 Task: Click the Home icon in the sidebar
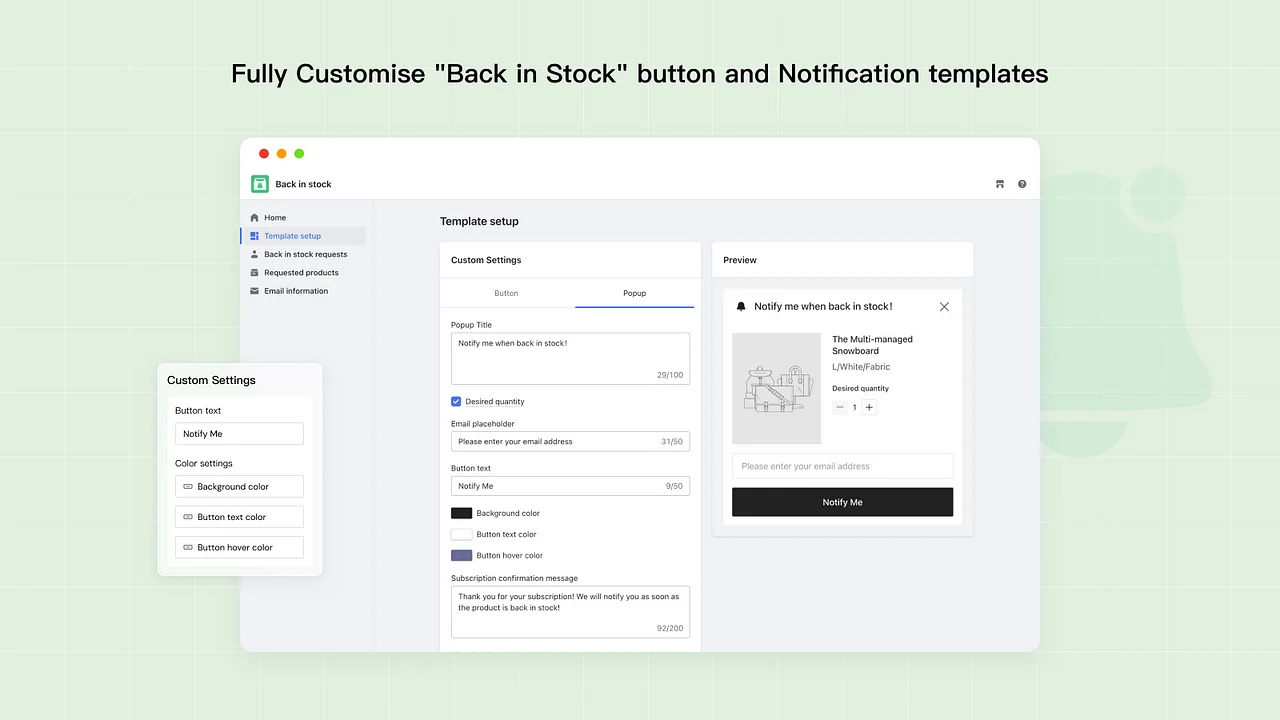point(255,217)
